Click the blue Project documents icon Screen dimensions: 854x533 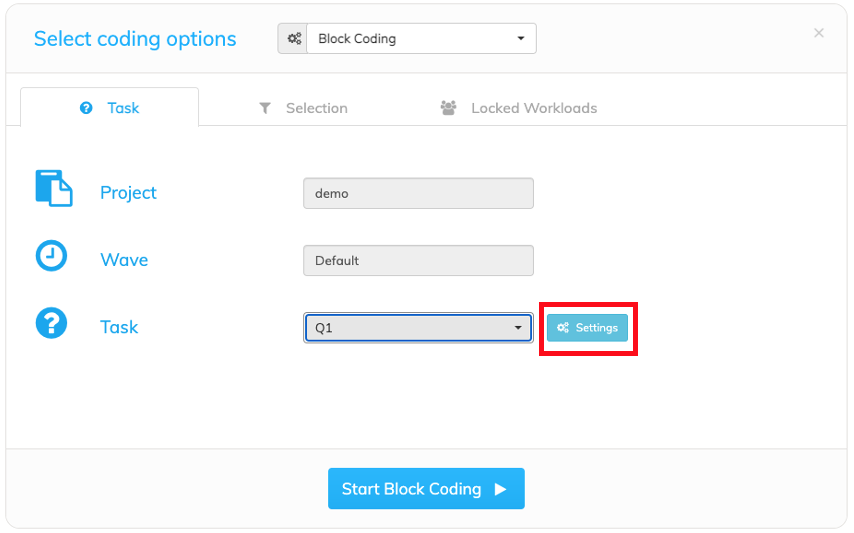(53, 188)
